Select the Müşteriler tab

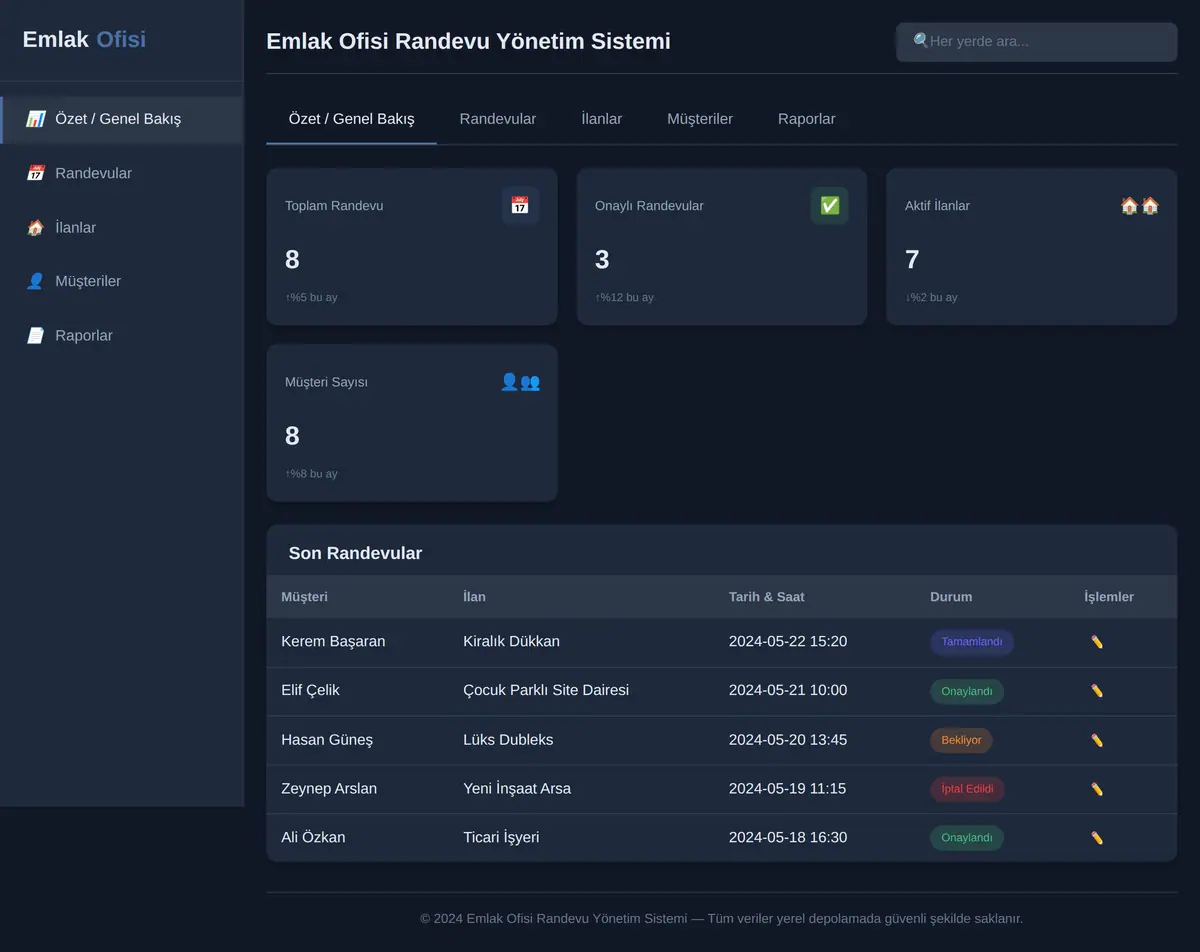coord(700,119)
